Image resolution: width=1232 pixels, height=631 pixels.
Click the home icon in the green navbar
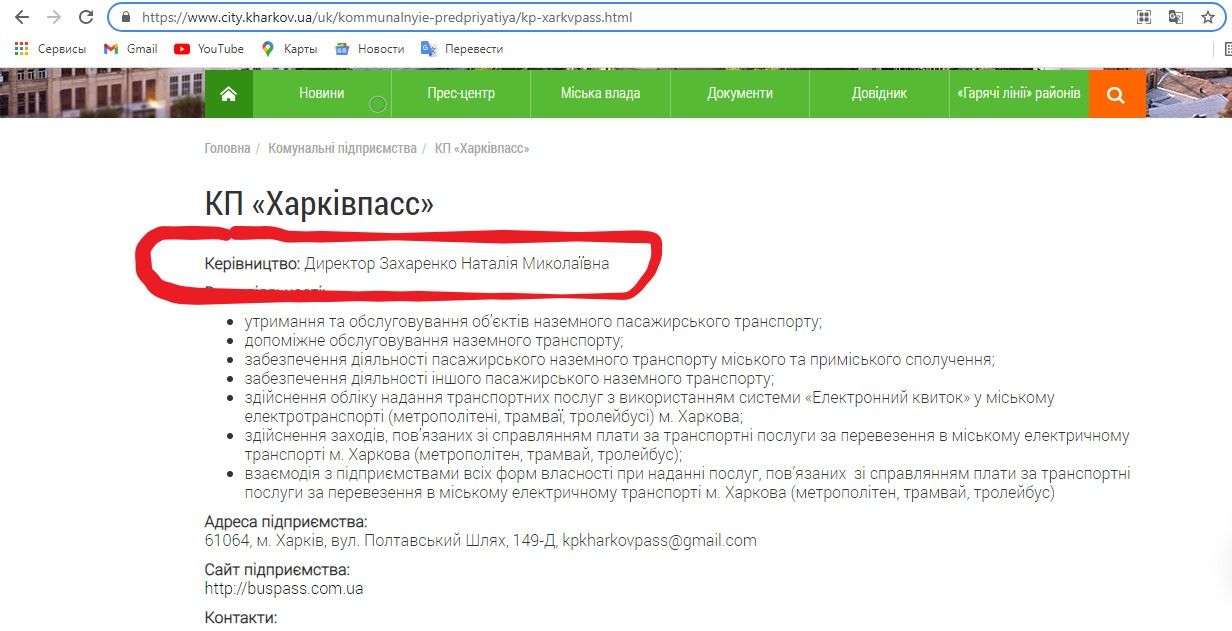(228, 93)
